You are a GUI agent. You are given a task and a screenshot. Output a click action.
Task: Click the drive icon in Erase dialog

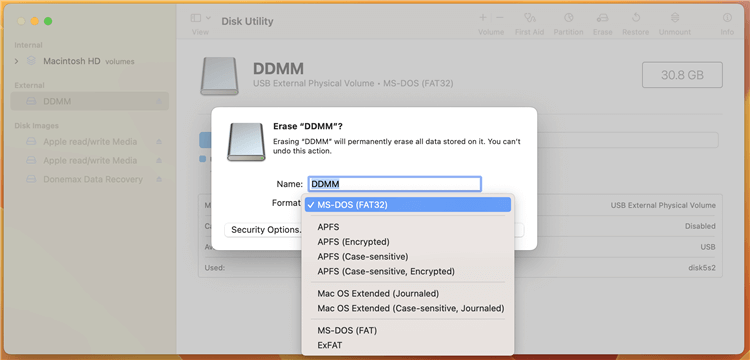tap(246, 142)
